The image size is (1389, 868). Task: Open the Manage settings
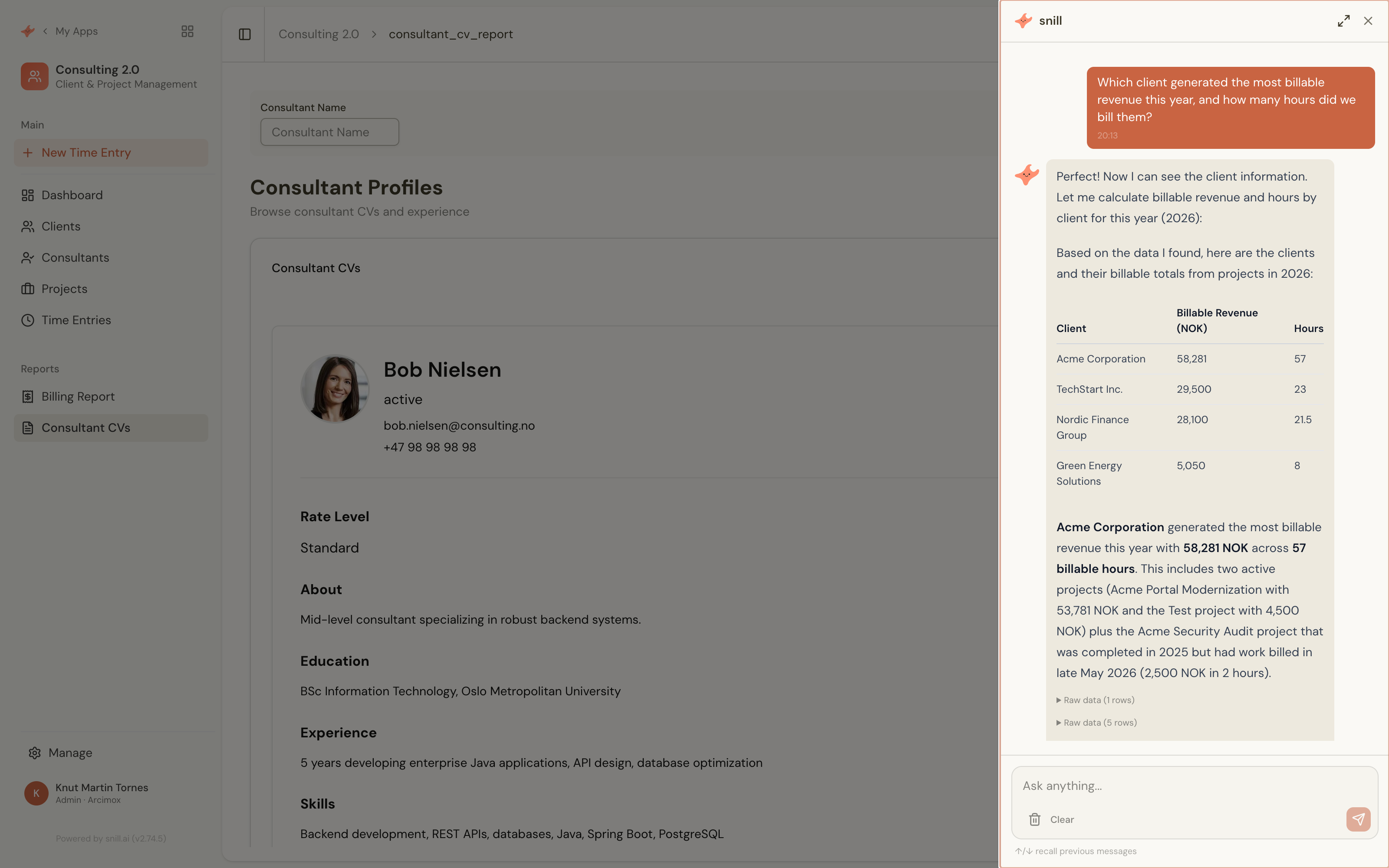(x=111, y=753)
